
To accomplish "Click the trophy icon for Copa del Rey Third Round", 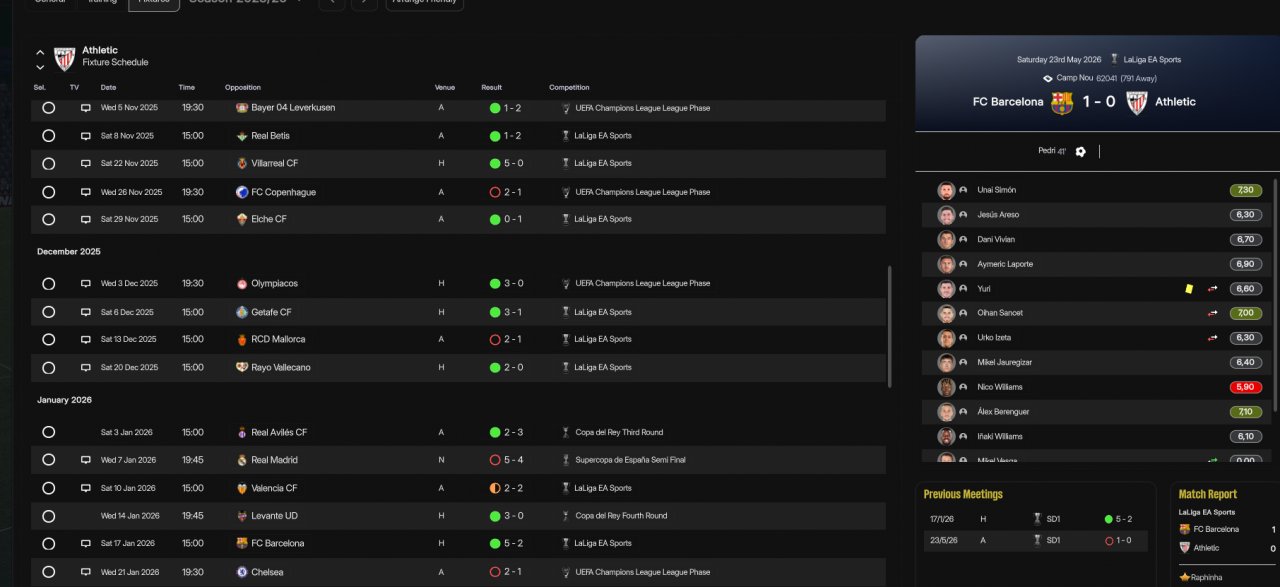I will click(566, 432).
